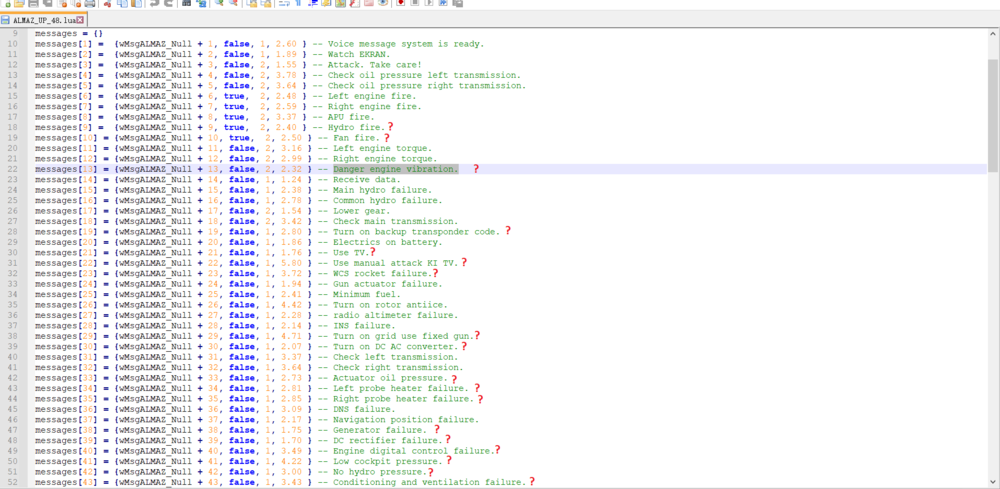Click the 'radio altimeter failure.' comment
Screen dimensions: 1000x489
[395, 316]
